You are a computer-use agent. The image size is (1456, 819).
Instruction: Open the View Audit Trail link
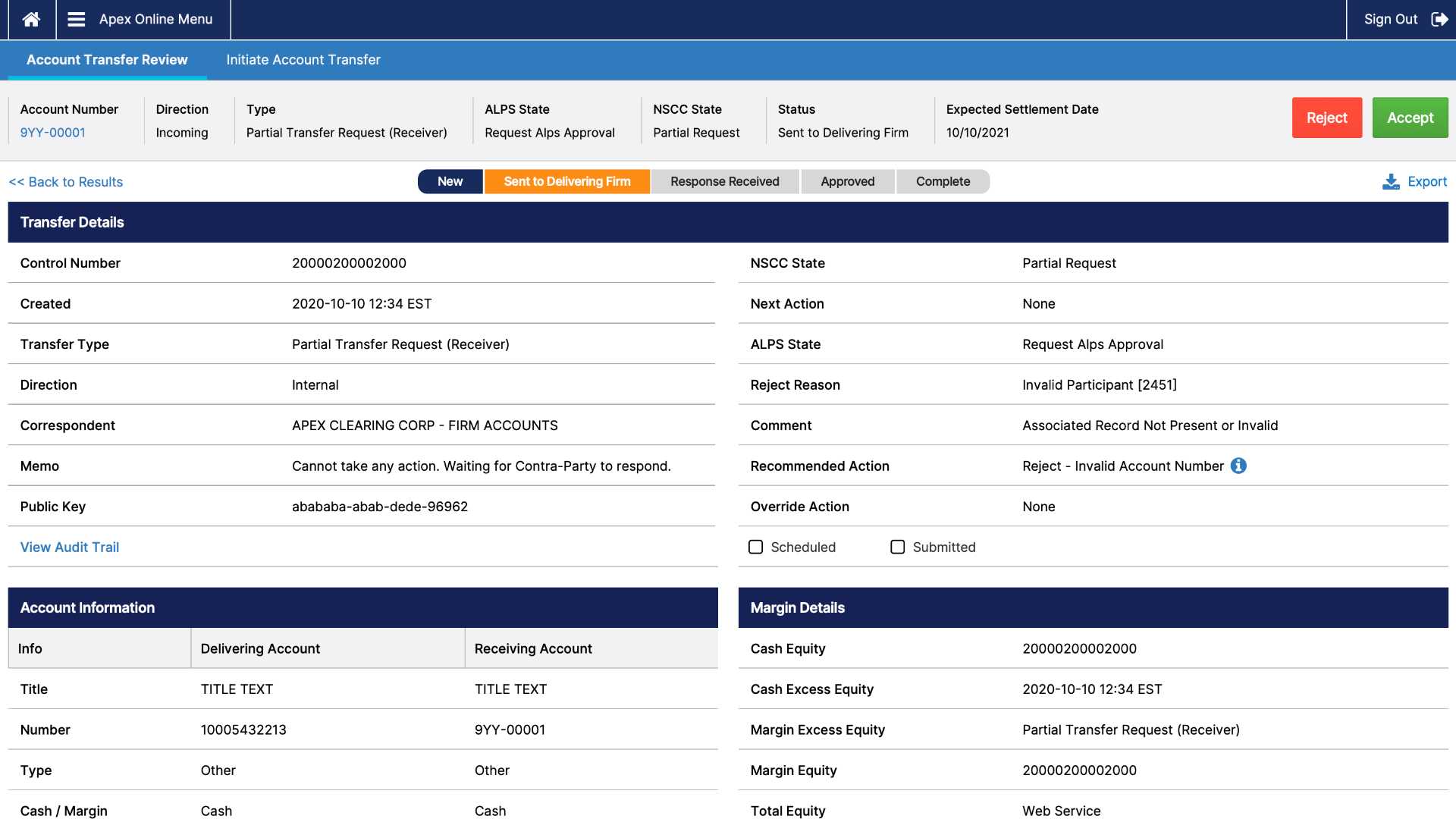[70, 547]
